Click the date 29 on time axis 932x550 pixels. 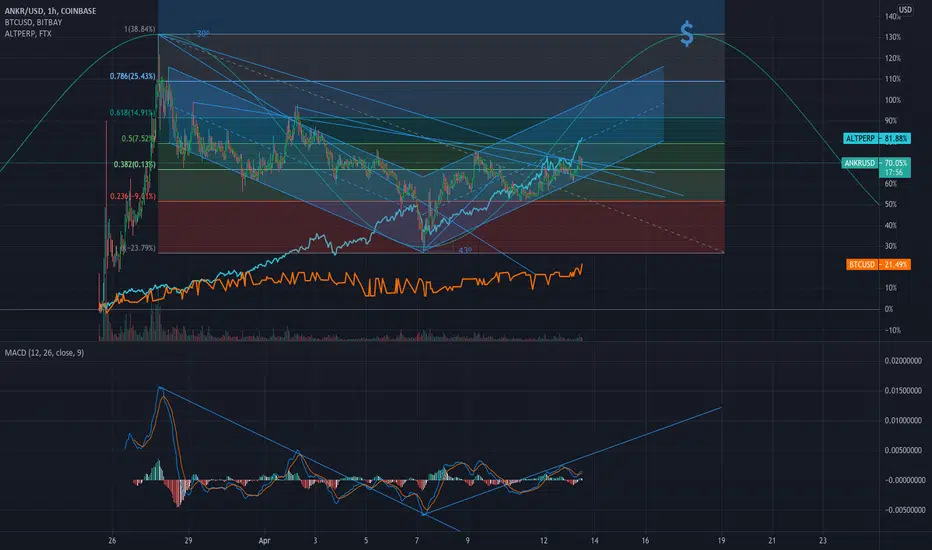click(188, 540)
